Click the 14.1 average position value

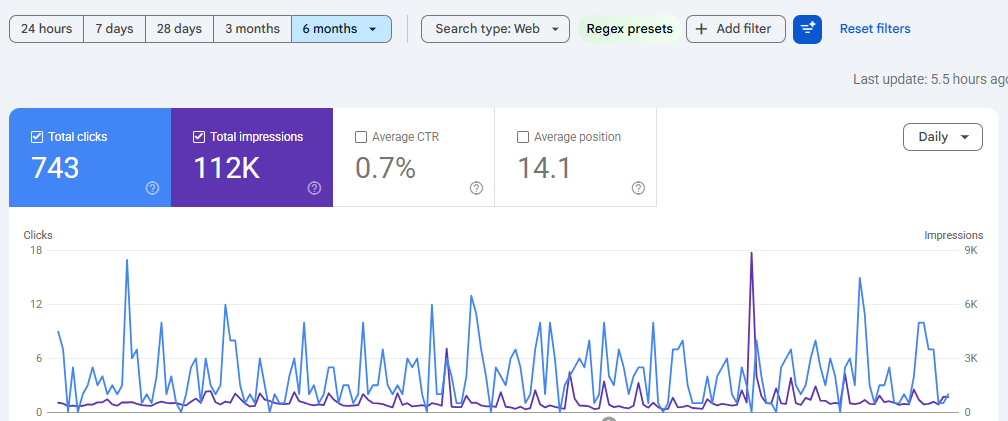(x=544, y=168)
